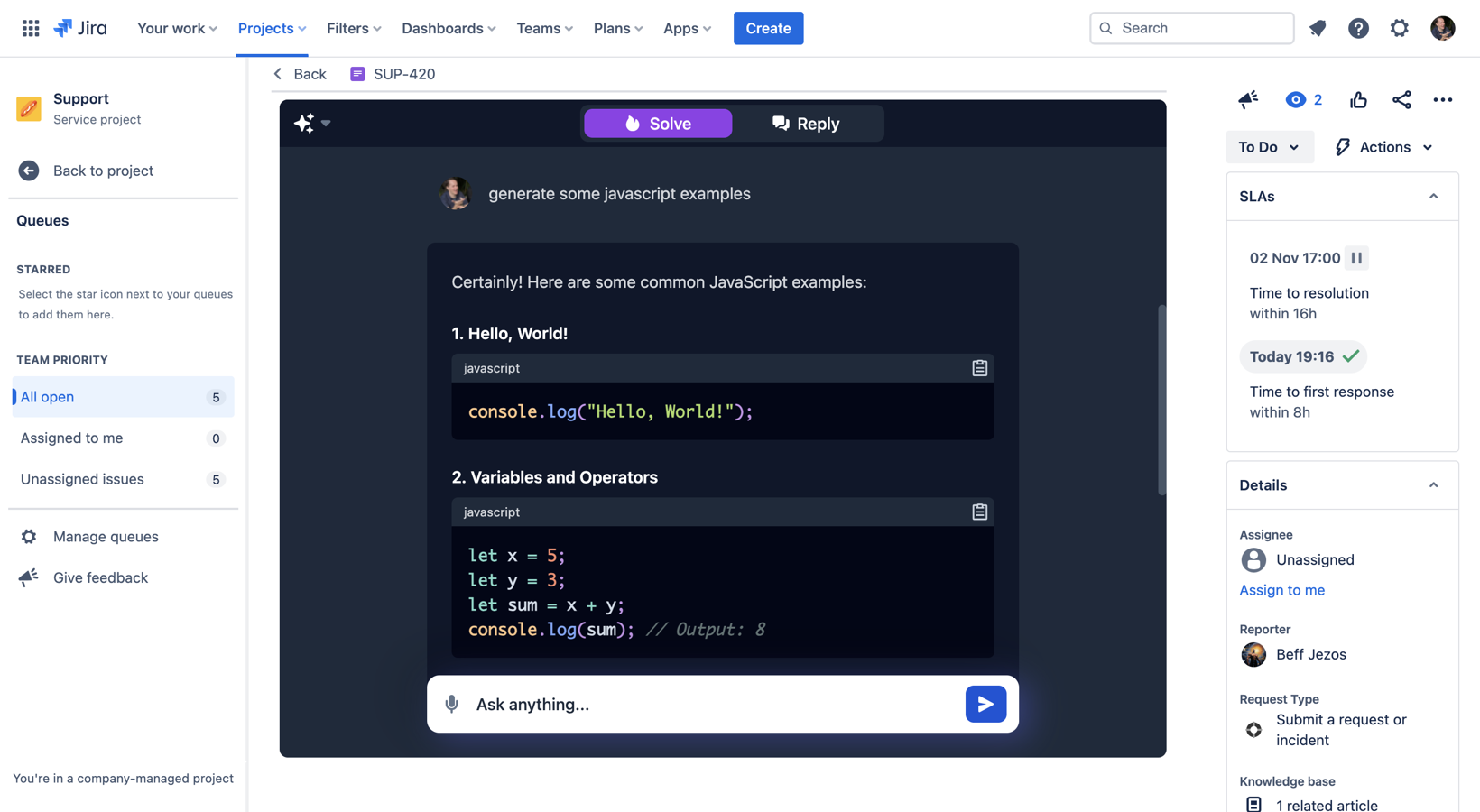Open the Projects dropdown menu
This screenshot has height=812, width=1480.
272,28
